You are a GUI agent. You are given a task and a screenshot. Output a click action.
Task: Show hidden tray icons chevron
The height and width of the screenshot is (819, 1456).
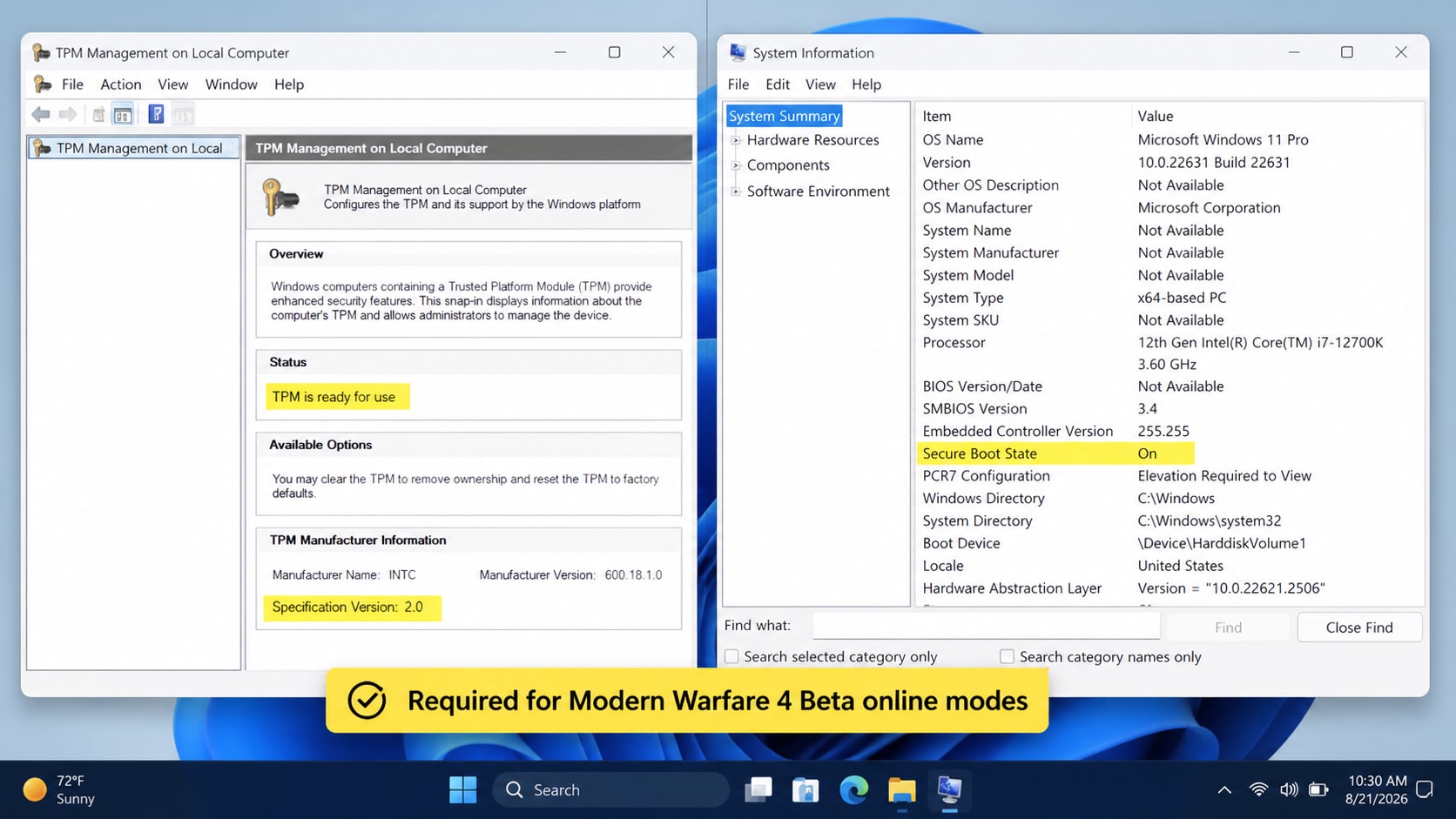click(x=1224, y=789)
